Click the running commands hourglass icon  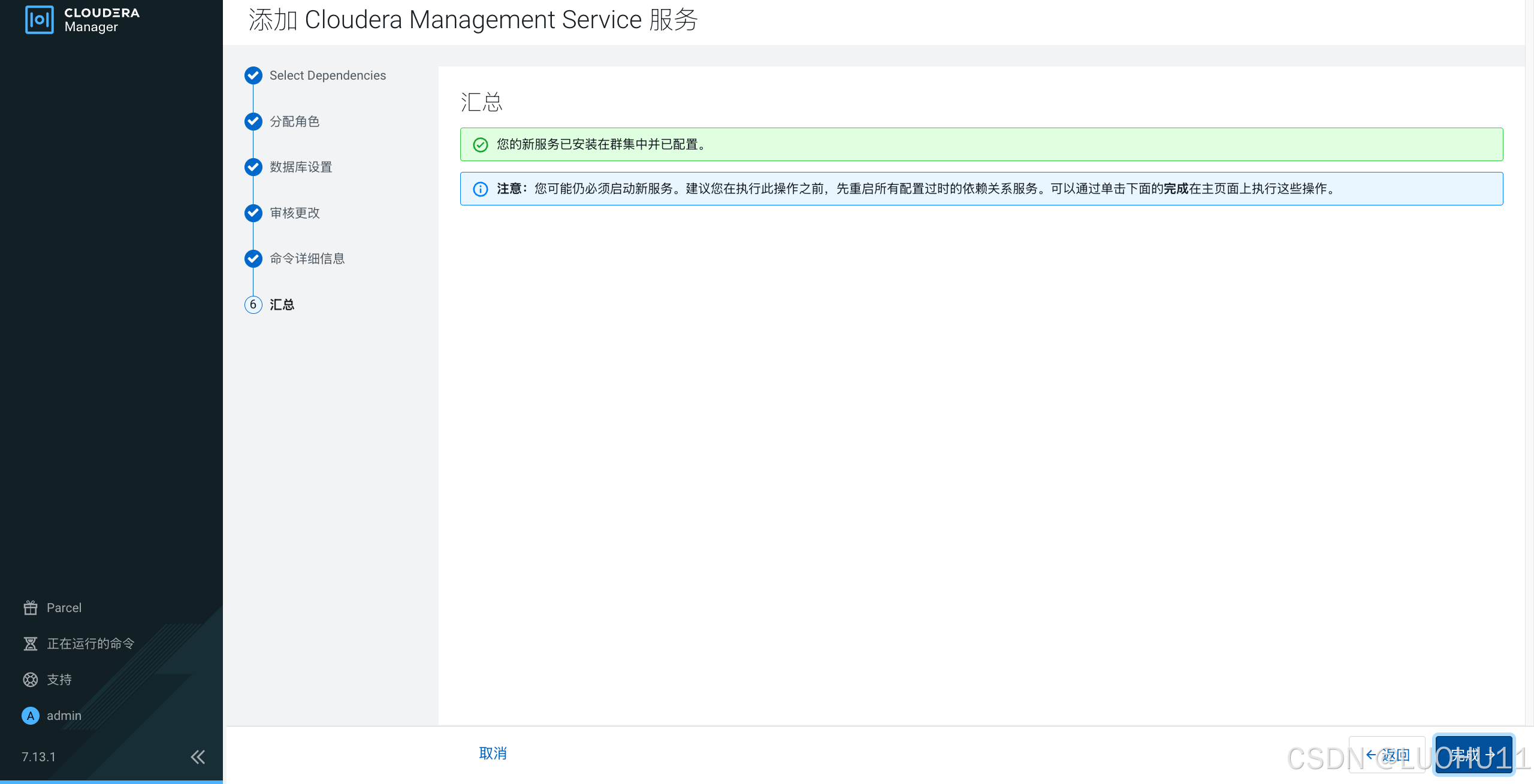pyautogui.click(x=31, y=644)
